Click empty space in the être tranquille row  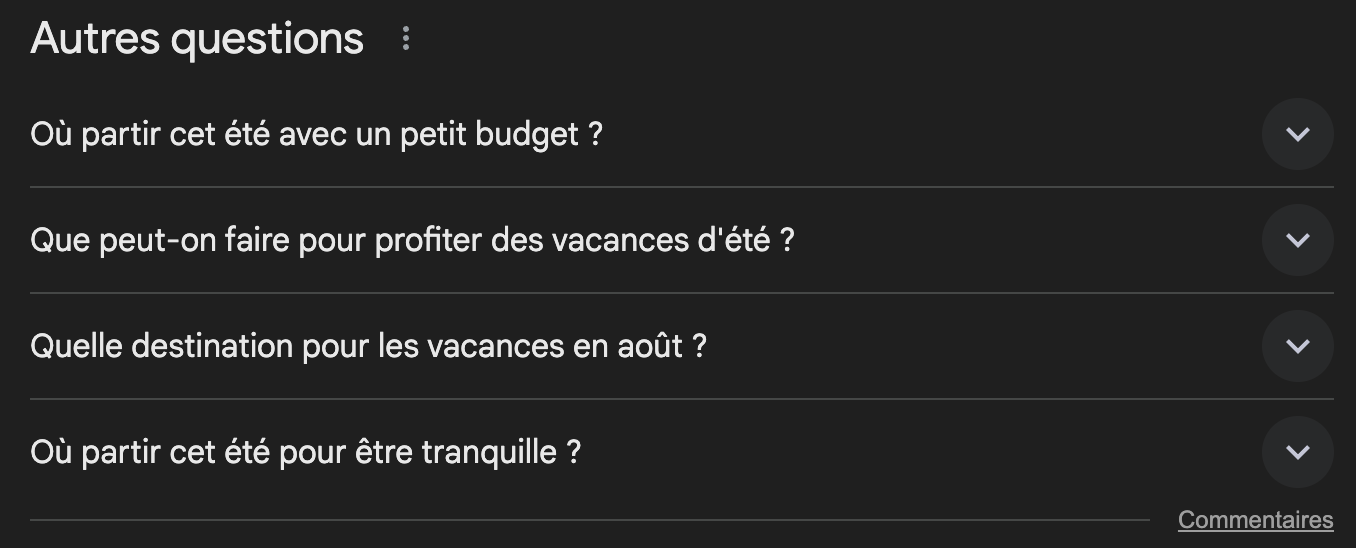click(900, 452)
